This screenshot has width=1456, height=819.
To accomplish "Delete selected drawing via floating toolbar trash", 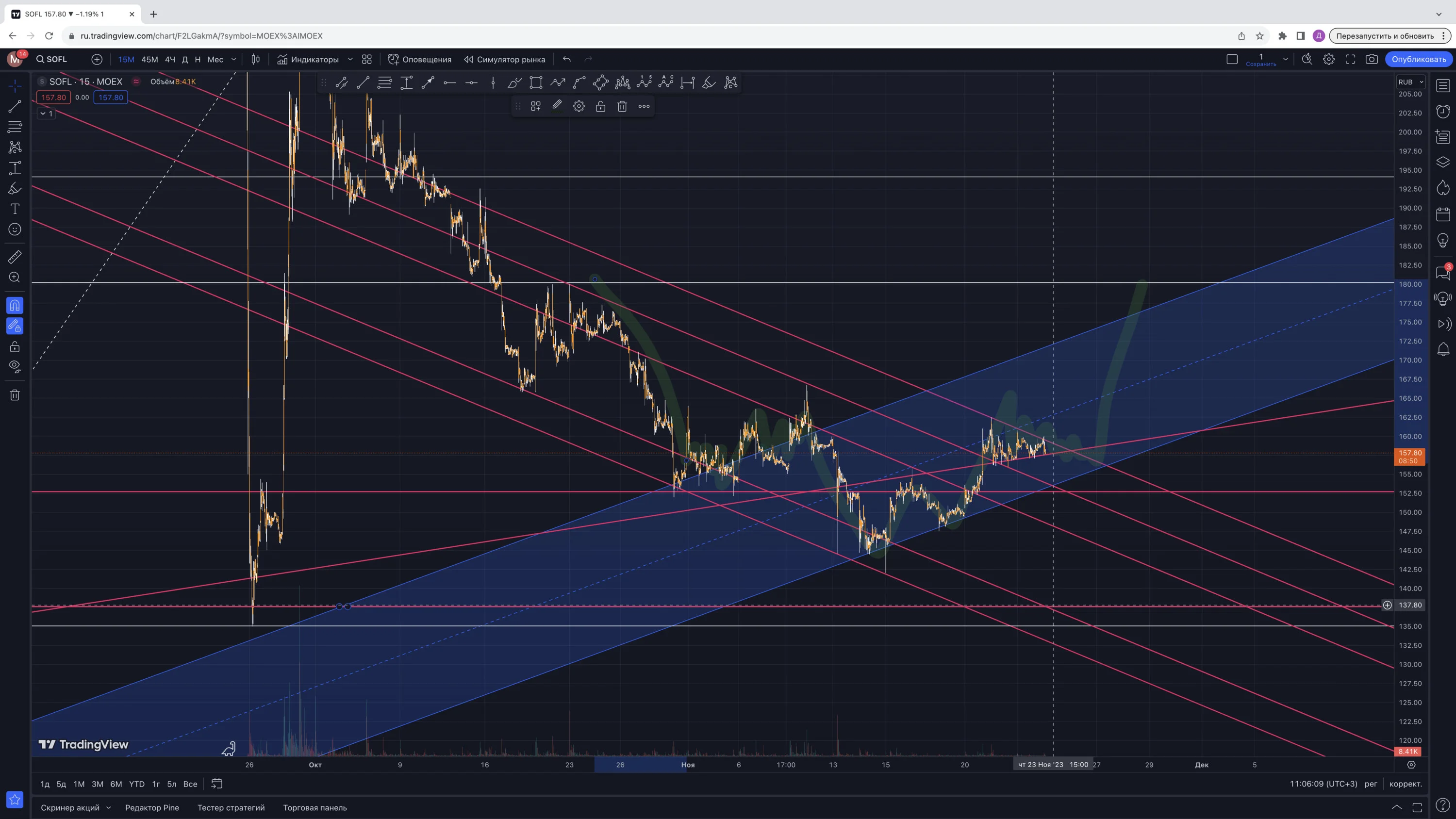I will tap(622, 106).
